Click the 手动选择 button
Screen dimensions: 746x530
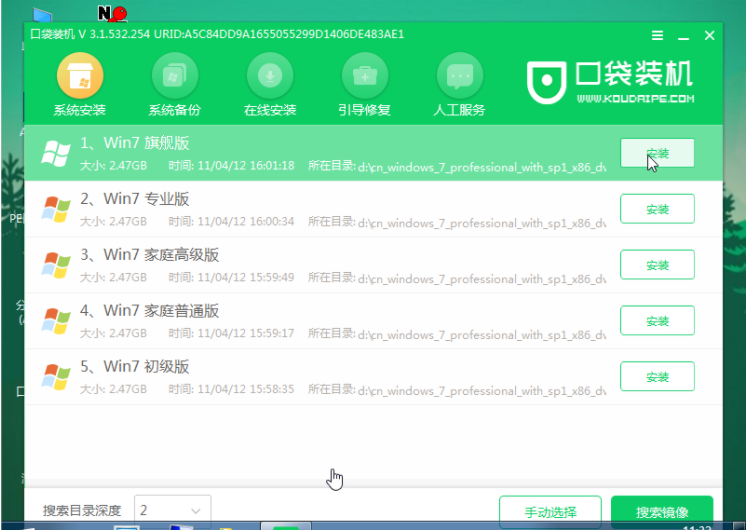tap(550, 512)
